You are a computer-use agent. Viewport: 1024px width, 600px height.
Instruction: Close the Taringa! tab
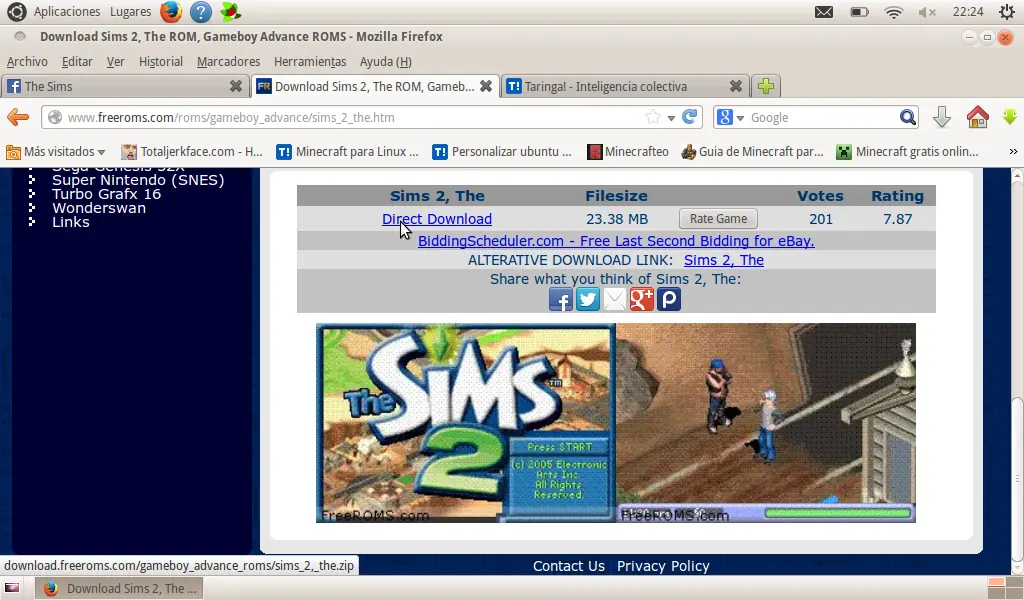point(735,86)
